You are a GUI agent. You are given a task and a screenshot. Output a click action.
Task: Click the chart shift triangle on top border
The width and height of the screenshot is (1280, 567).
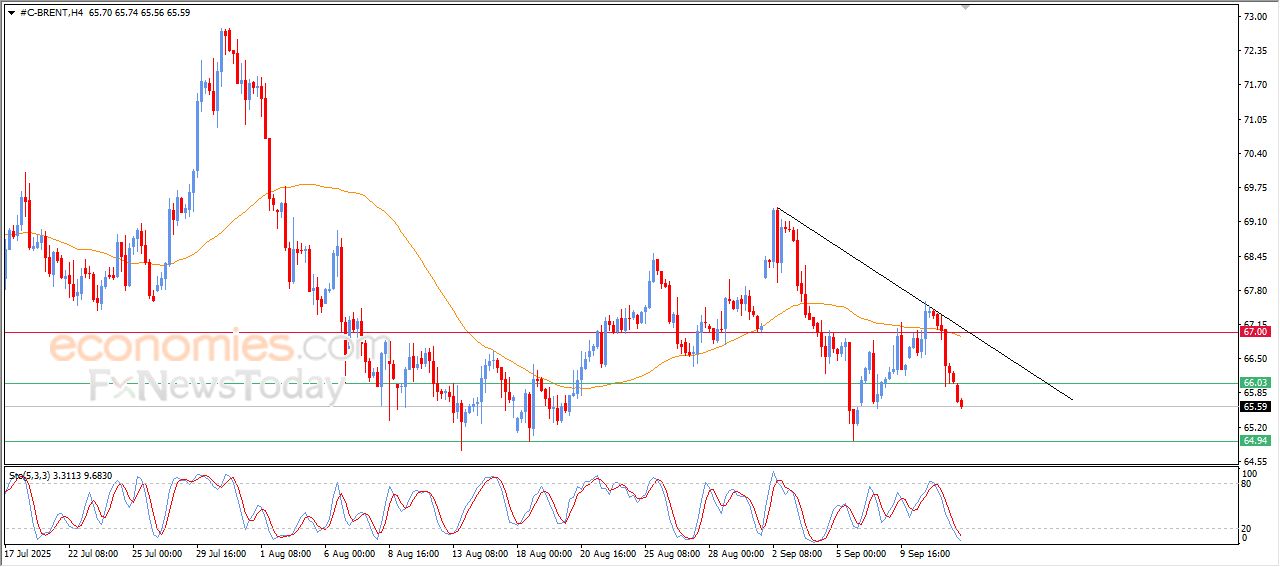pos(965,7)
